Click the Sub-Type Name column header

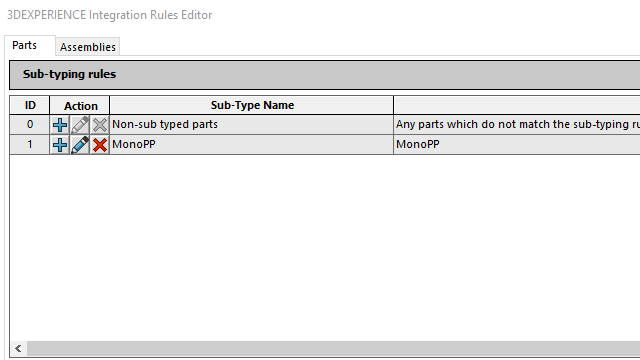(x=252, y=105)
